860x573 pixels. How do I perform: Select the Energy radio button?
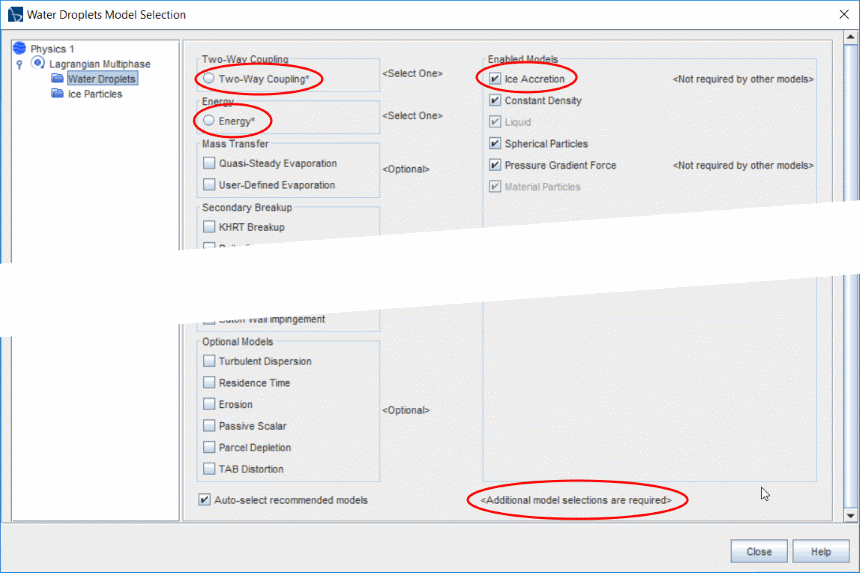pos(209,121)
